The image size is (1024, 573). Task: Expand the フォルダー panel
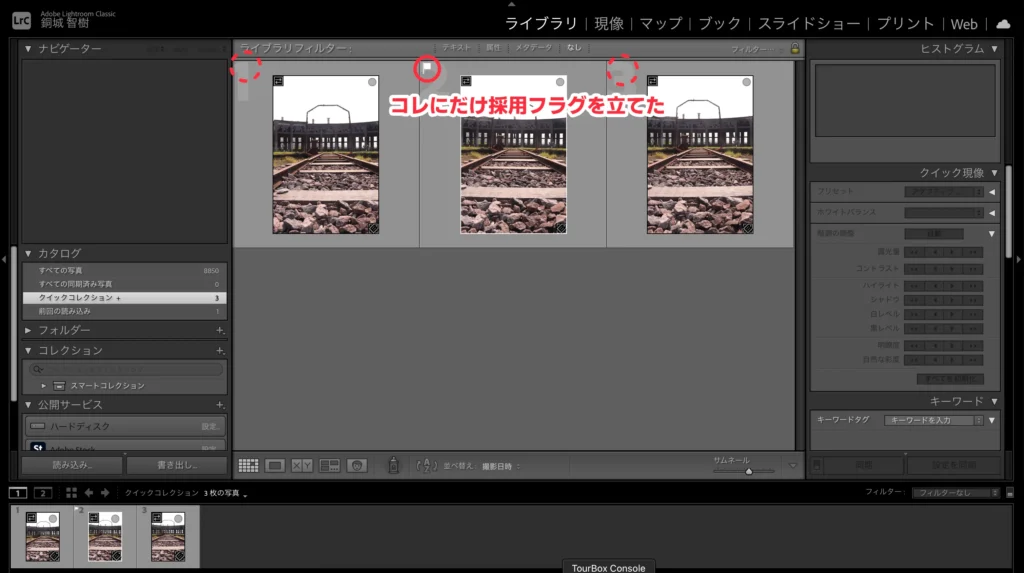tap(28, 331)
